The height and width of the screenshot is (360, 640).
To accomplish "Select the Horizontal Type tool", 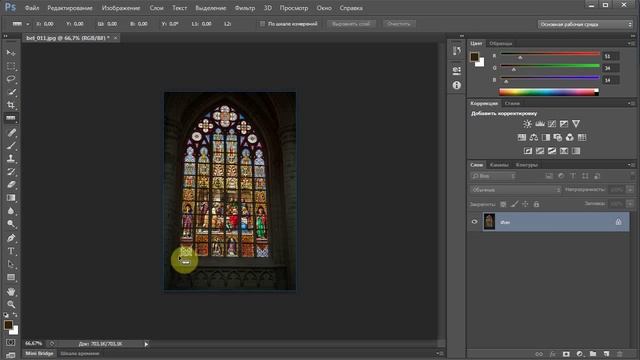I will point(11,251).
